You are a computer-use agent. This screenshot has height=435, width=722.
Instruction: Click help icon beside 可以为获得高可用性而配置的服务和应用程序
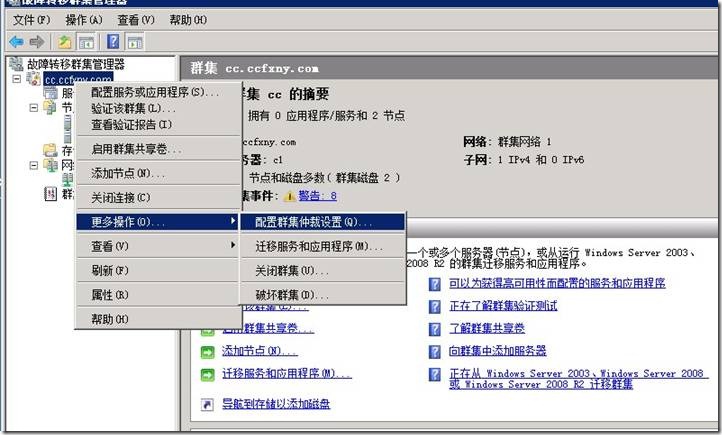click(435, 284)
